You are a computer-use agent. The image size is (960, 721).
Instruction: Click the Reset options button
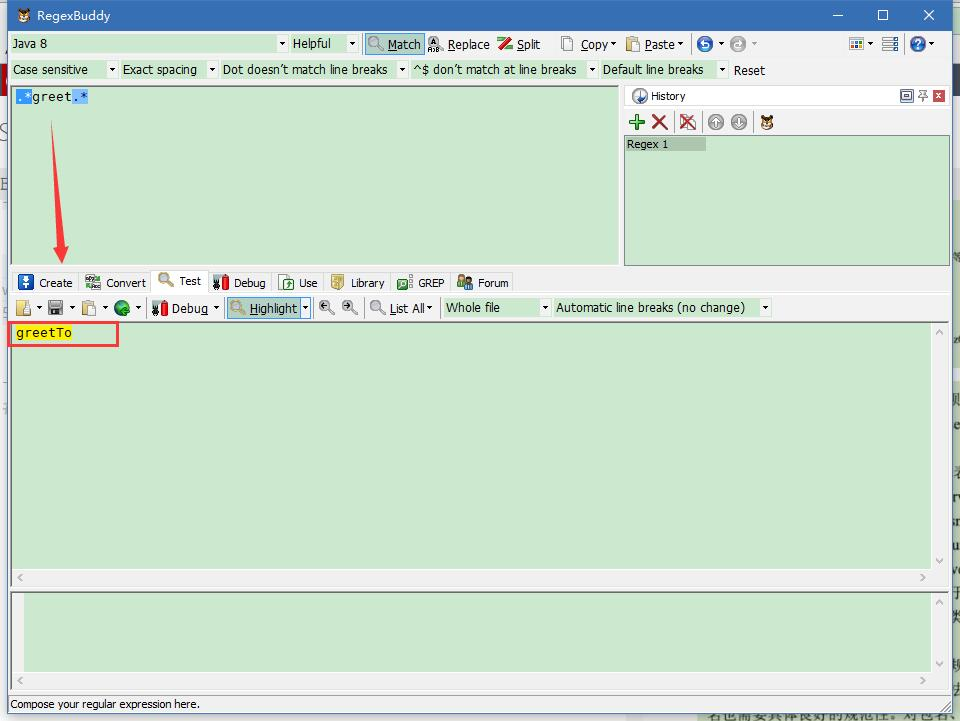pyautogui.click(x=749, y=70)
